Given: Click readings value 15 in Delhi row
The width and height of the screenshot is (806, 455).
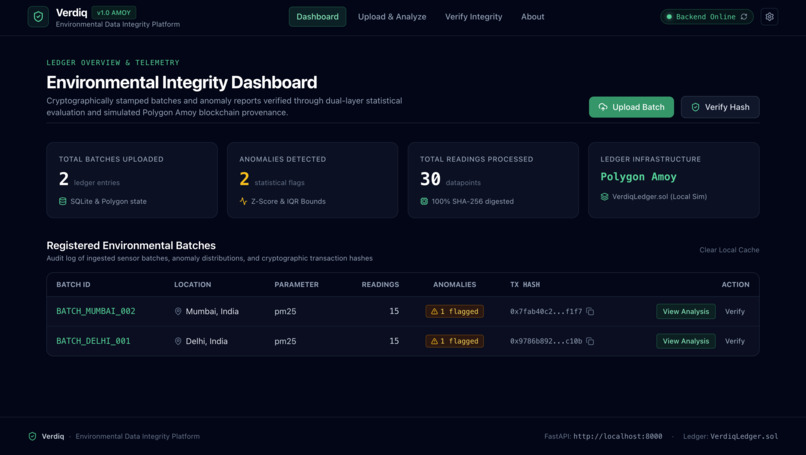Looking at the screenshot, I should 394,341.
